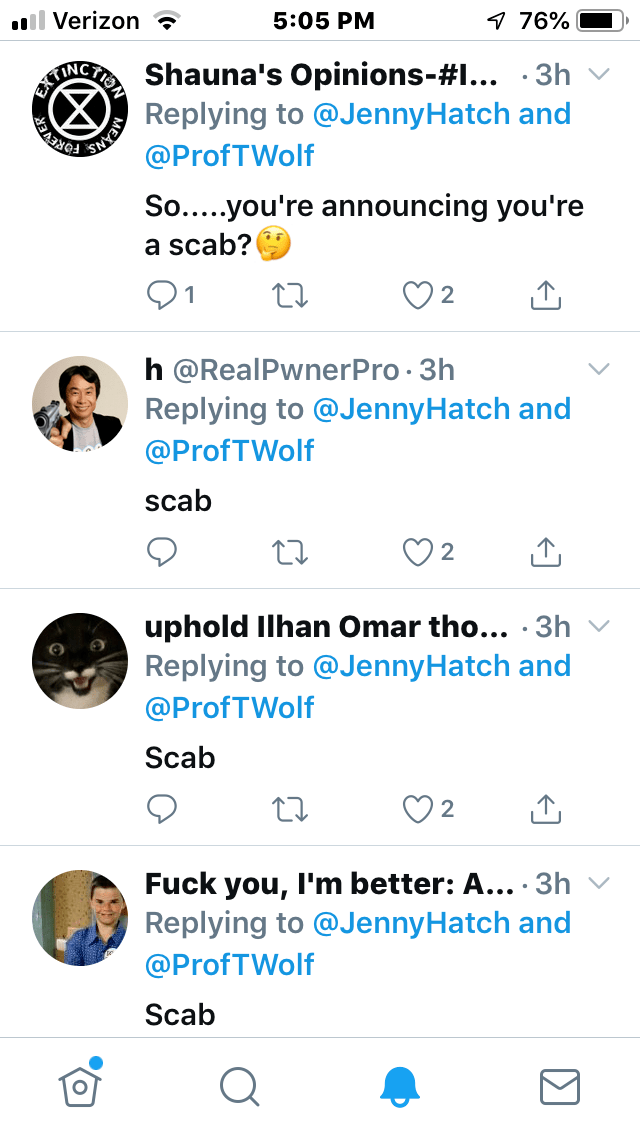Reply to uphold Ilhan Omar tweet
This screenshot has width=640, height=1136.
(162, 808)
